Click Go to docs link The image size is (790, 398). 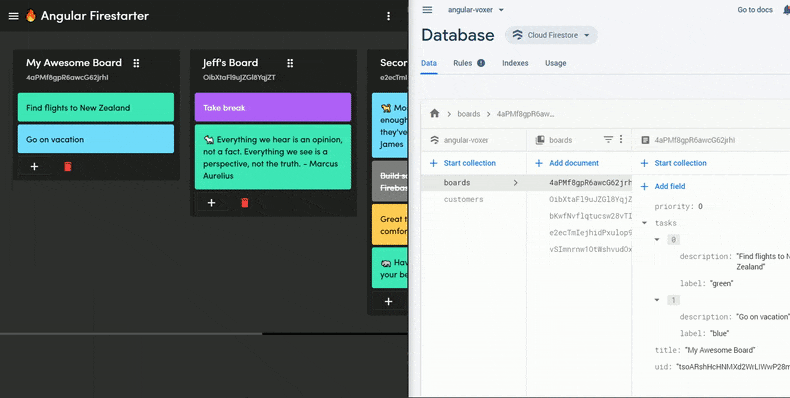point(755,10)
